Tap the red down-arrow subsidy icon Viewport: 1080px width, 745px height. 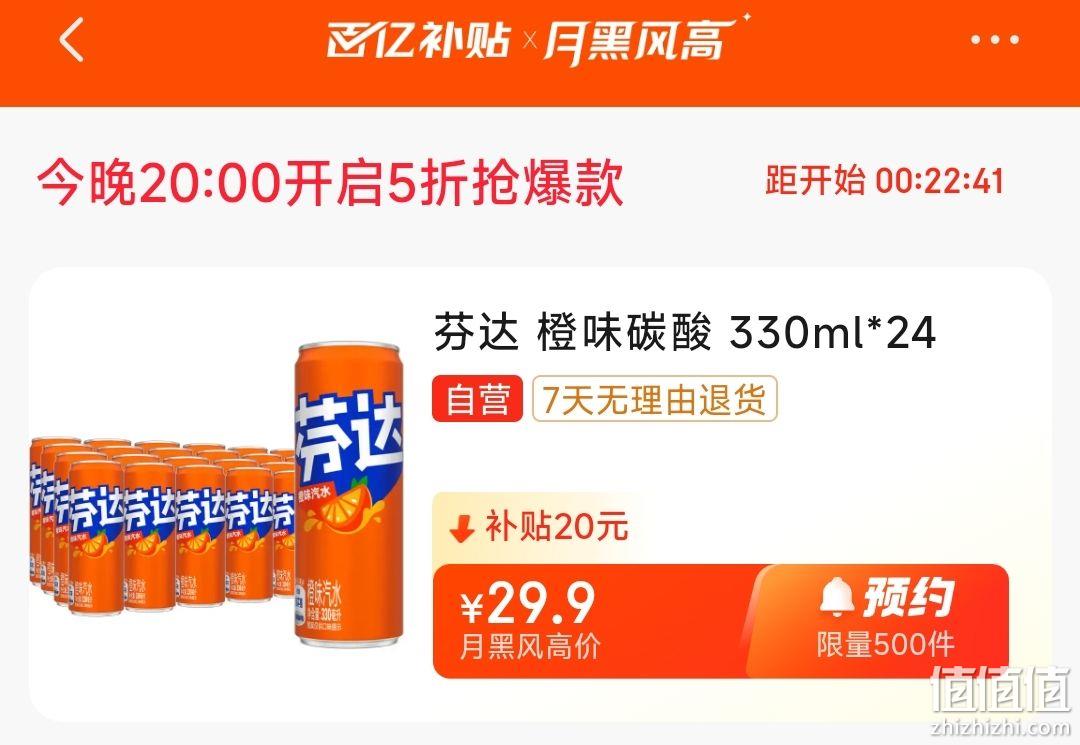[461, 529]
